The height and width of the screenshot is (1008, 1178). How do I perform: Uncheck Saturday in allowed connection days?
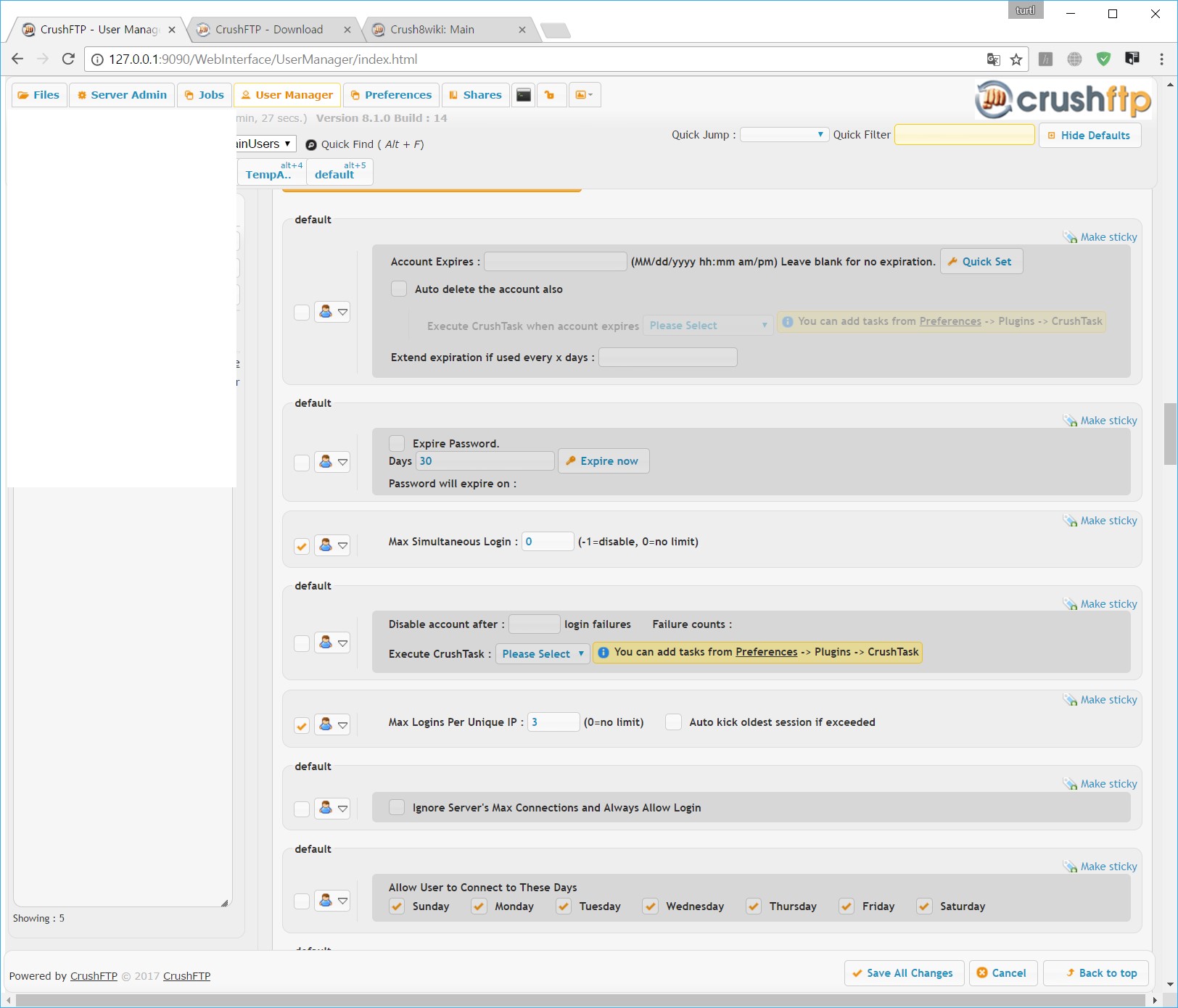tap(924, 906)
